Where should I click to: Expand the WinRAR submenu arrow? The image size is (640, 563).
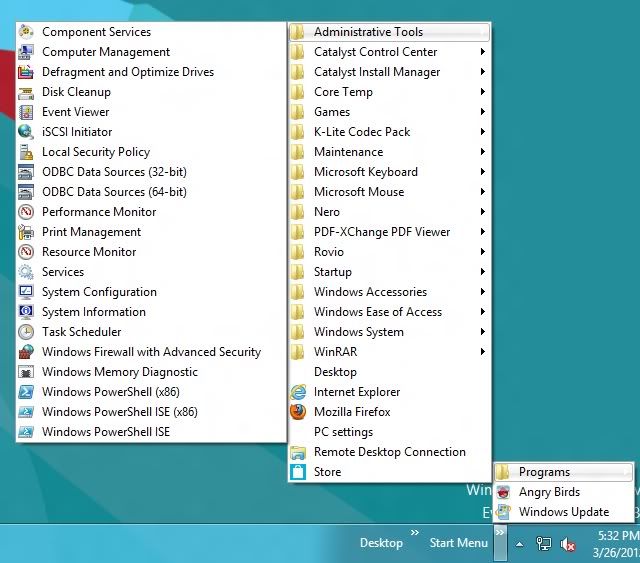click(483, 352)
